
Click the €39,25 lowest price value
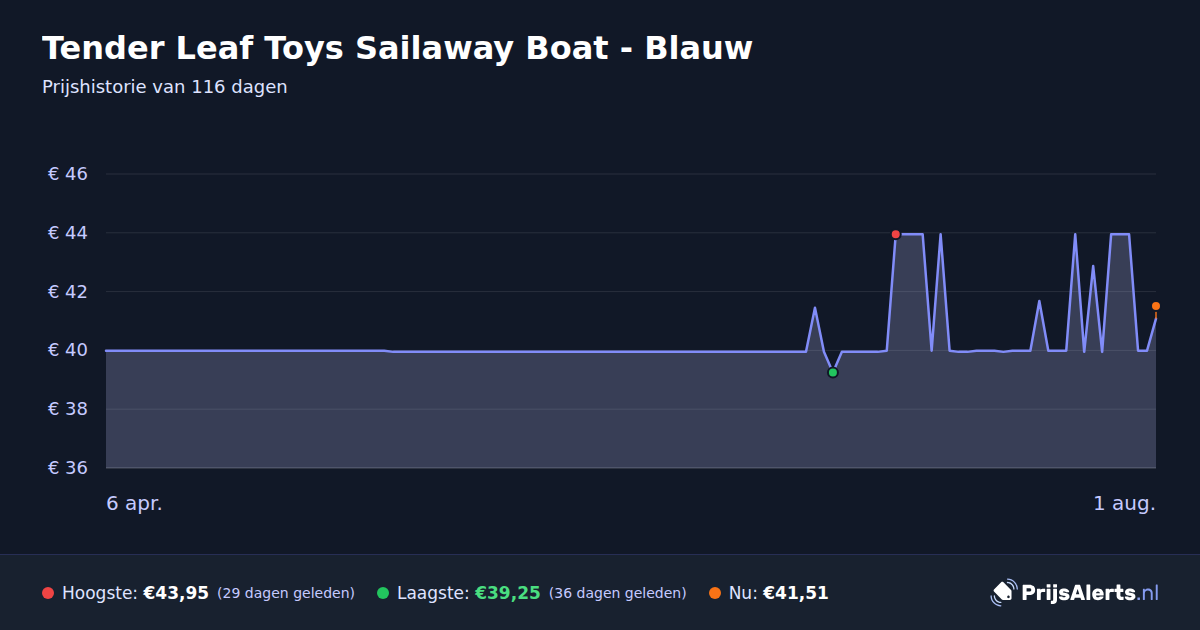508,593
